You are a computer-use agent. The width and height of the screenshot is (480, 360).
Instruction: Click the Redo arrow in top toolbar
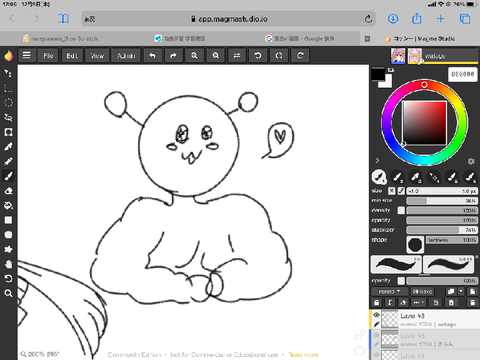coord(173,56)
